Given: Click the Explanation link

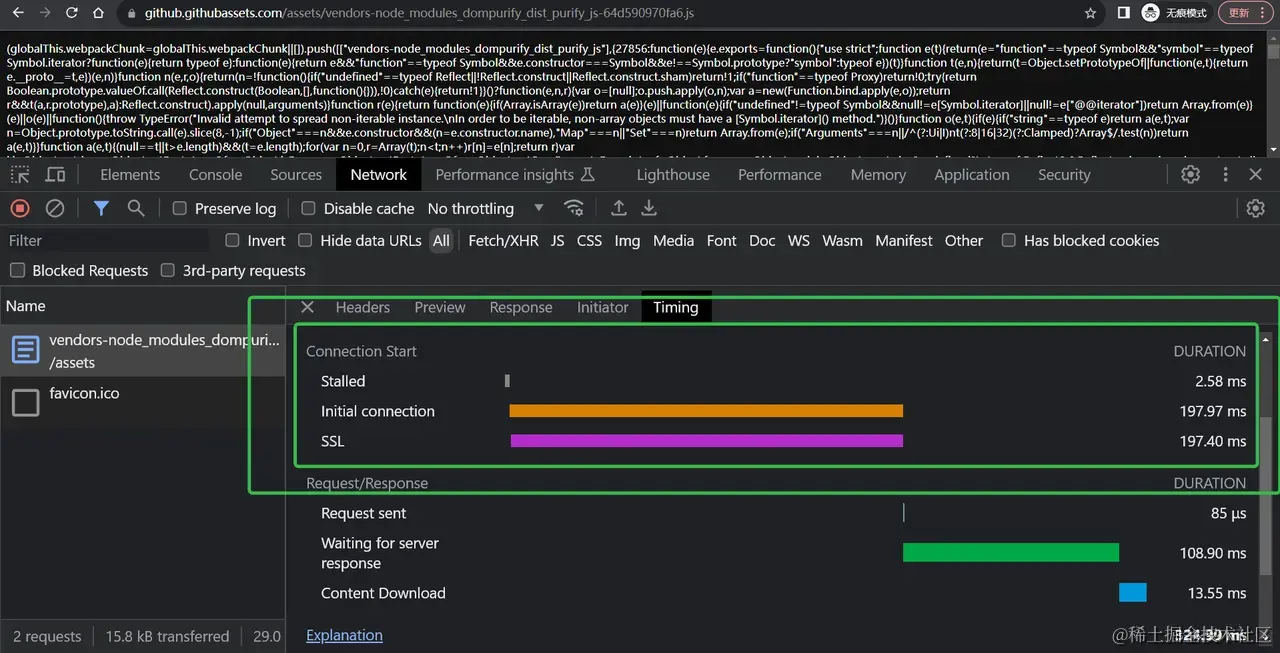Looking at the screenshot, I should tap(344, 635).
